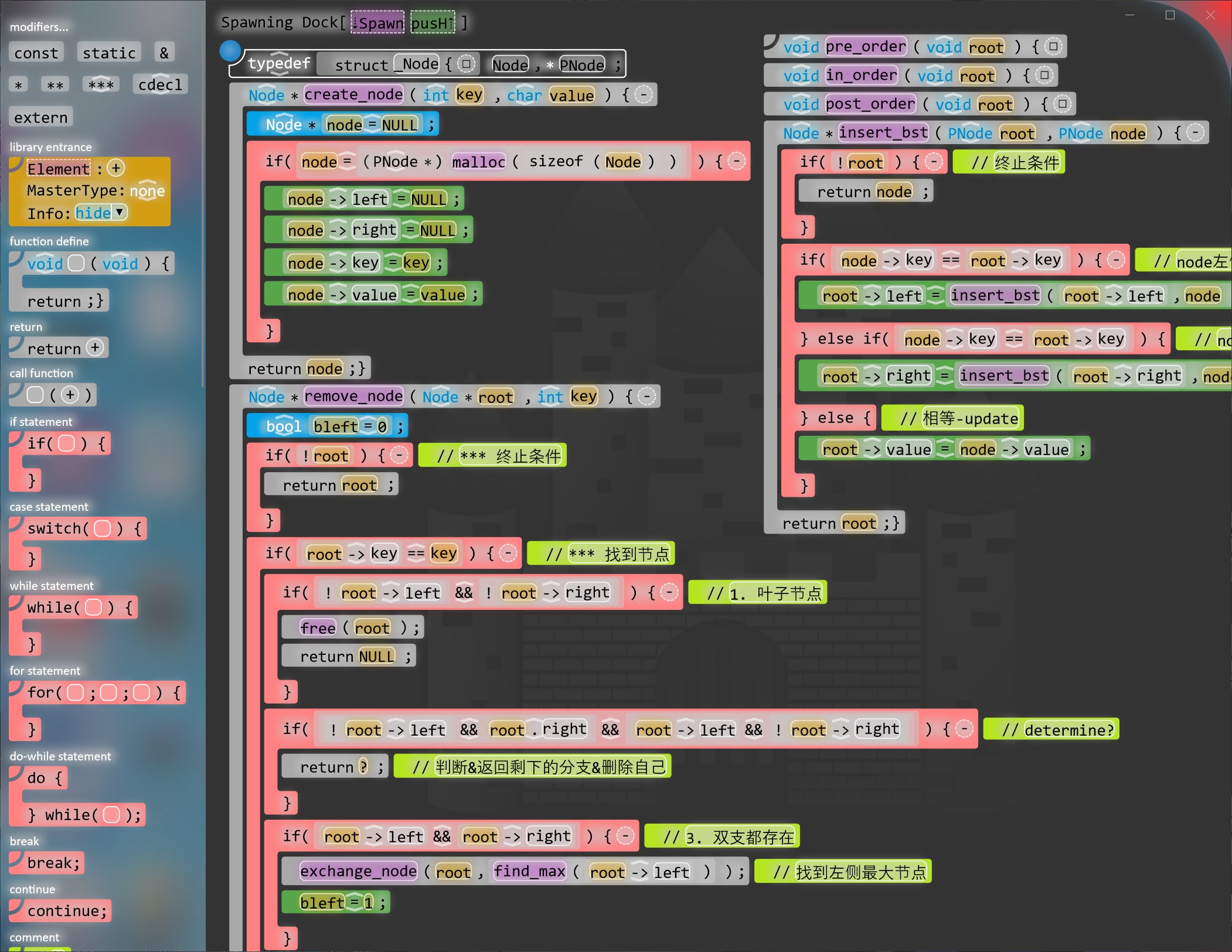Expand the post_order function body

click(x=1062, y=104)
